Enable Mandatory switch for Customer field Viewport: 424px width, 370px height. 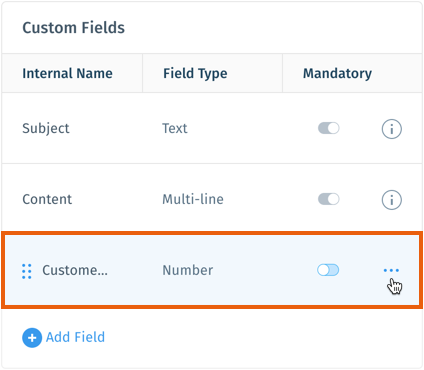pos(328,270)
